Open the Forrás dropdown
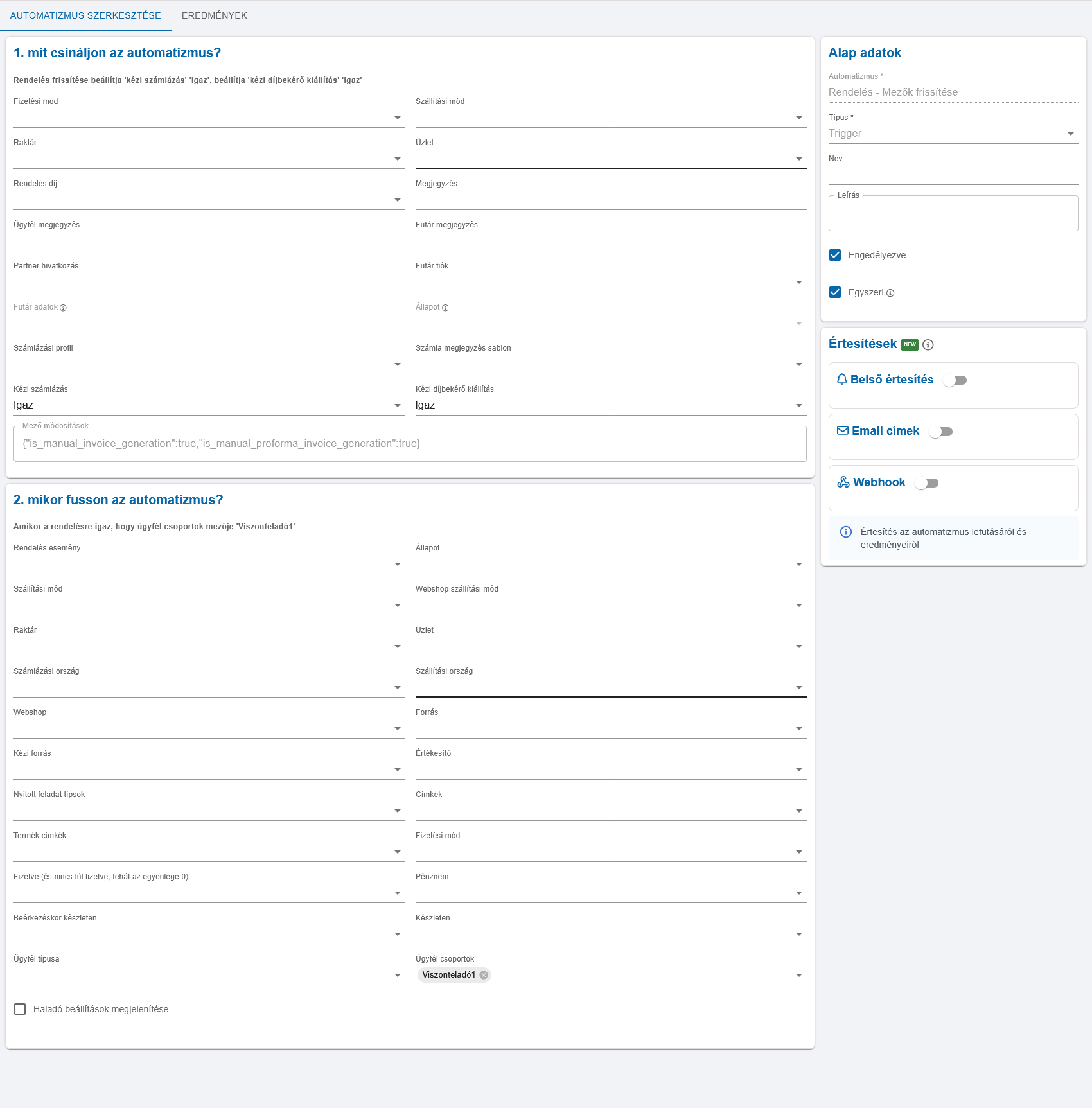This screenshot has height=1108, width=1092. (611, 728)
